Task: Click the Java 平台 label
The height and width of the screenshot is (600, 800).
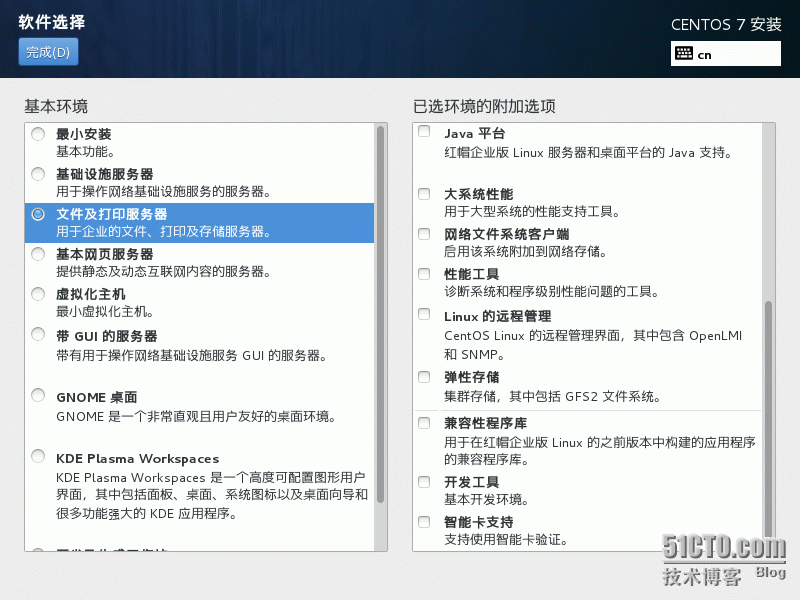Action: (x=474, y=133)
